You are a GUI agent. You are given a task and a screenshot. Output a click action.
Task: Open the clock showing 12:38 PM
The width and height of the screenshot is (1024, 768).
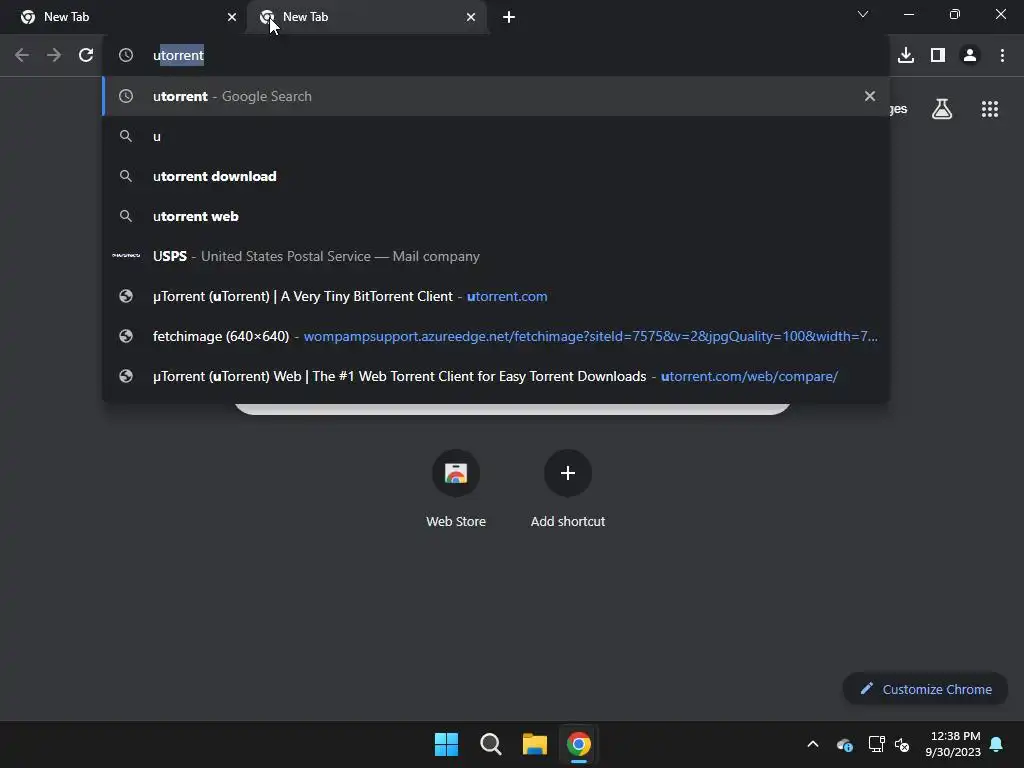click(x=953, y=744)
